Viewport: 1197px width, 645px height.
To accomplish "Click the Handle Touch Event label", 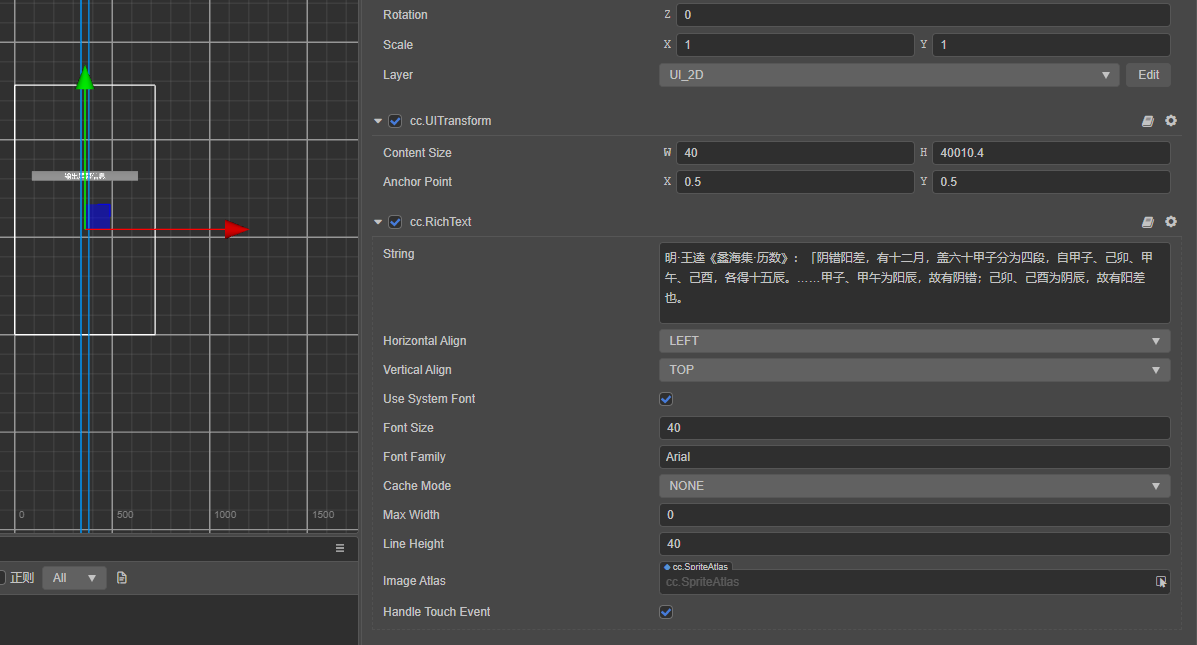I will [437, 612].
